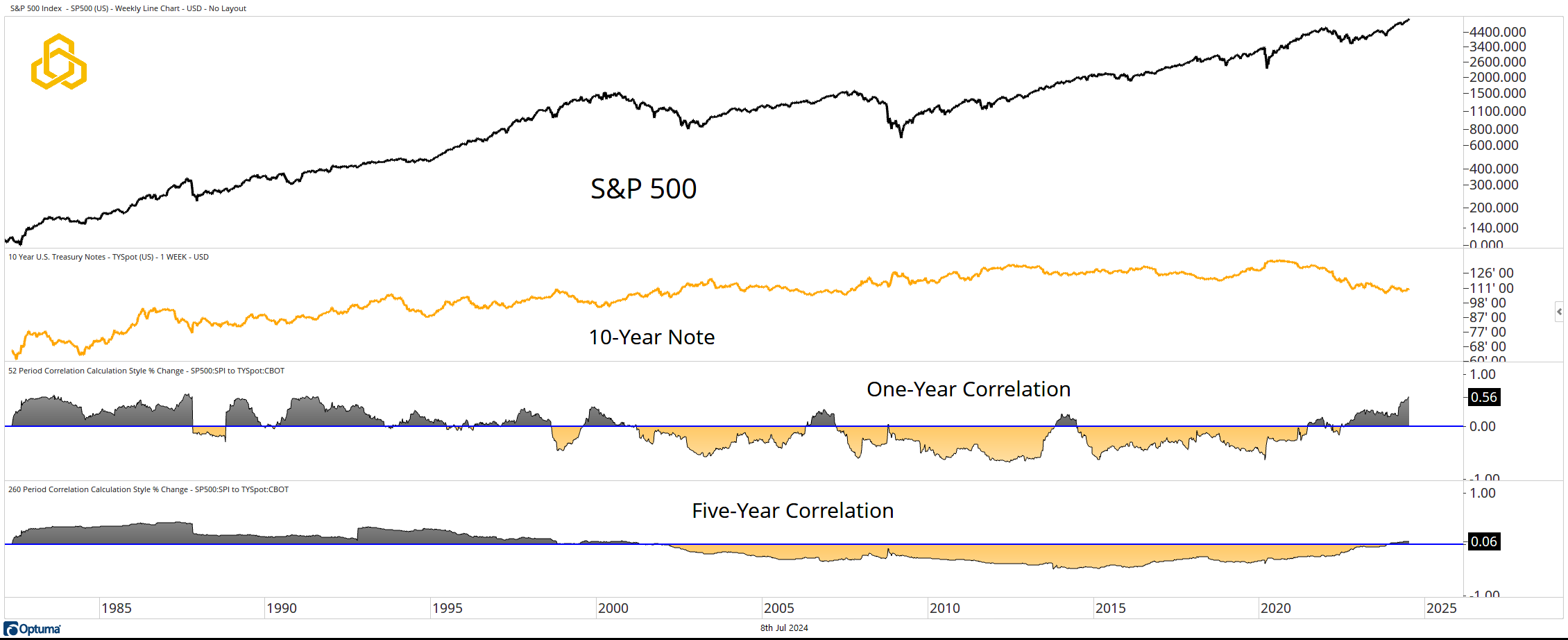Image resolution: width=1568 pixels, height=640 pixels.
Task: Select the "S&P 500" text annotation
Action: 643,189
